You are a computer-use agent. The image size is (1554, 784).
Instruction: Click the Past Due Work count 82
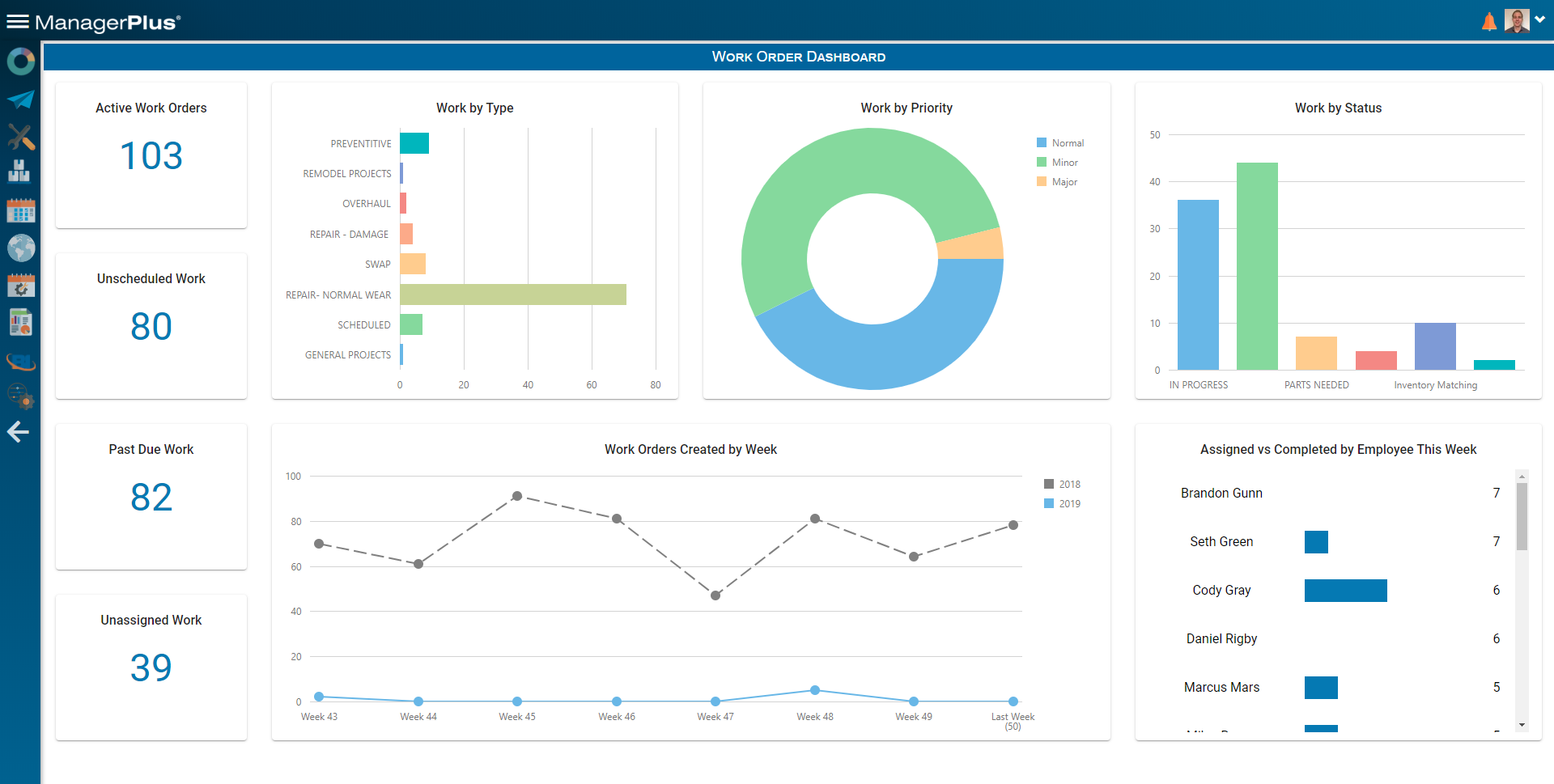click(x=151, y=498)
